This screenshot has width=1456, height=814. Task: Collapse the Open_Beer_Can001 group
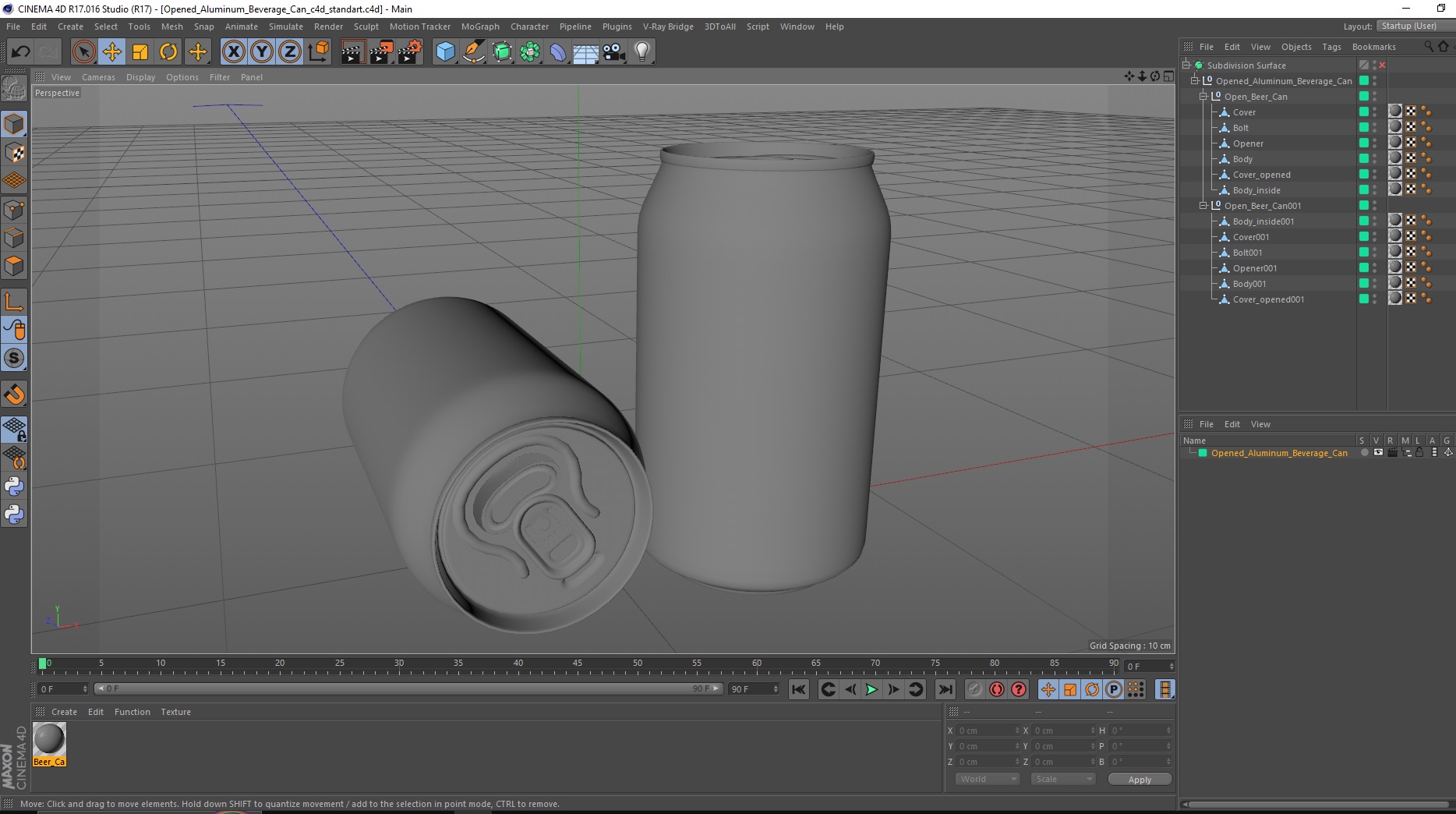pyautogui.click(x=1203, y=206)
